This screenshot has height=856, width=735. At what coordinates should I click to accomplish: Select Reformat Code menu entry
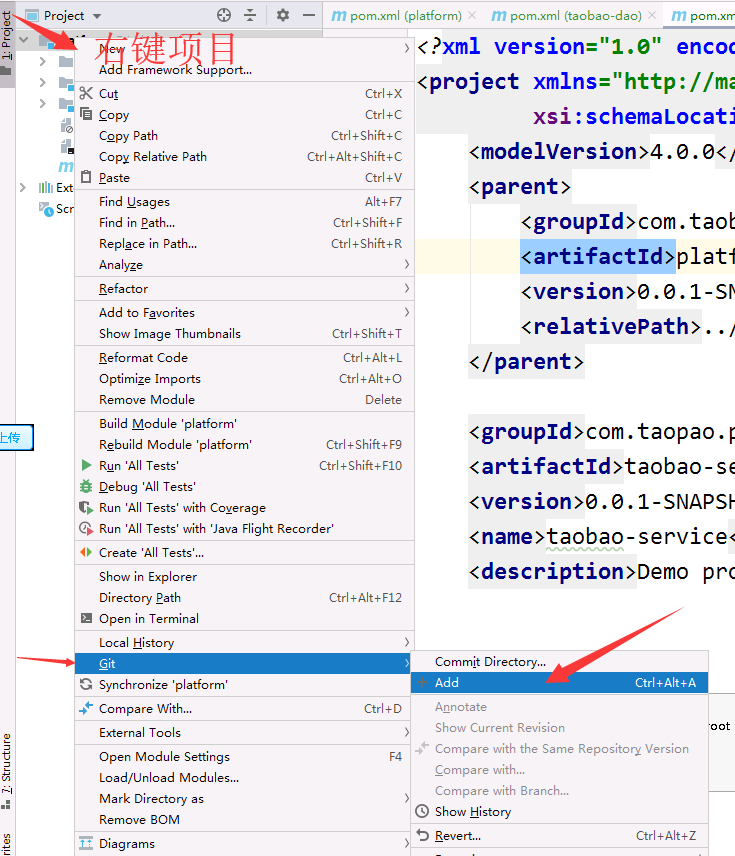pos(244,358)
